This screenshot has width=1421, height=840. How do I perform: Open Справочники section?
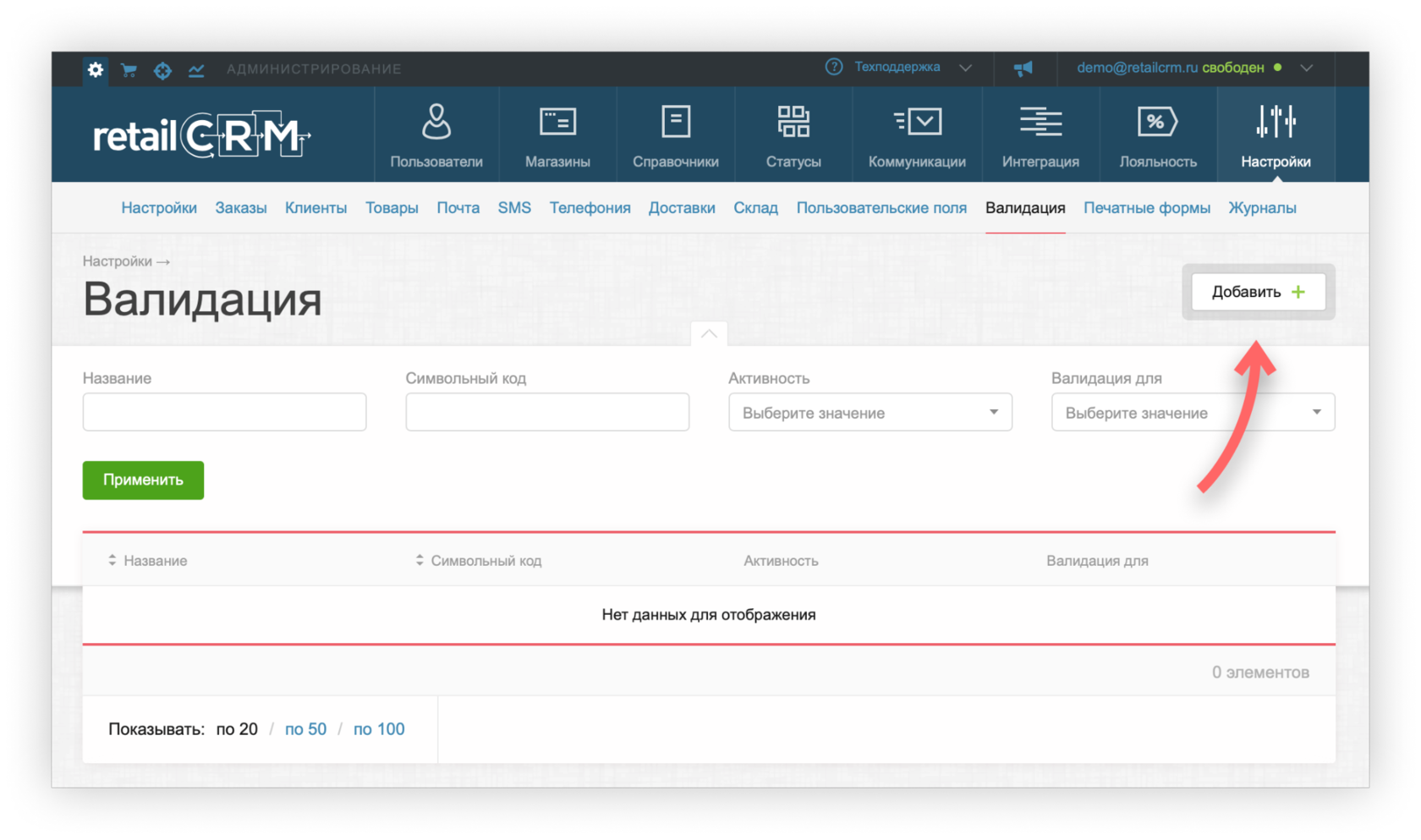[x=676, y=135]
